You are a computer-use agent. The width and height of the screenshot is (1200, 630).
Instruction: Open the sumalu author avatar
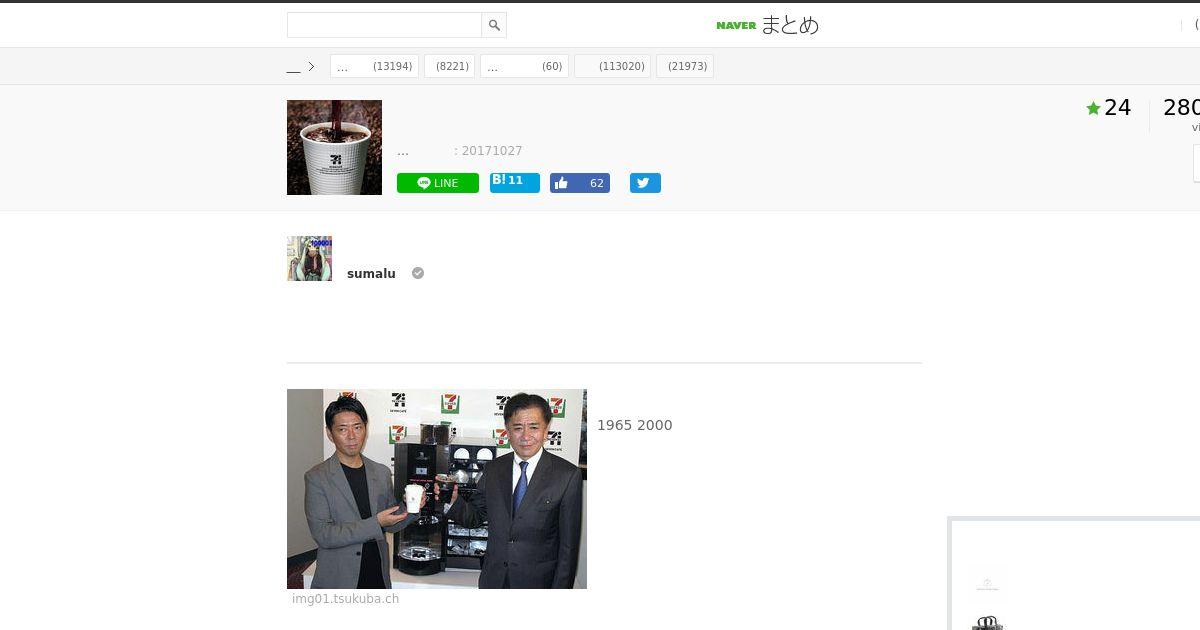coord(309,258)
